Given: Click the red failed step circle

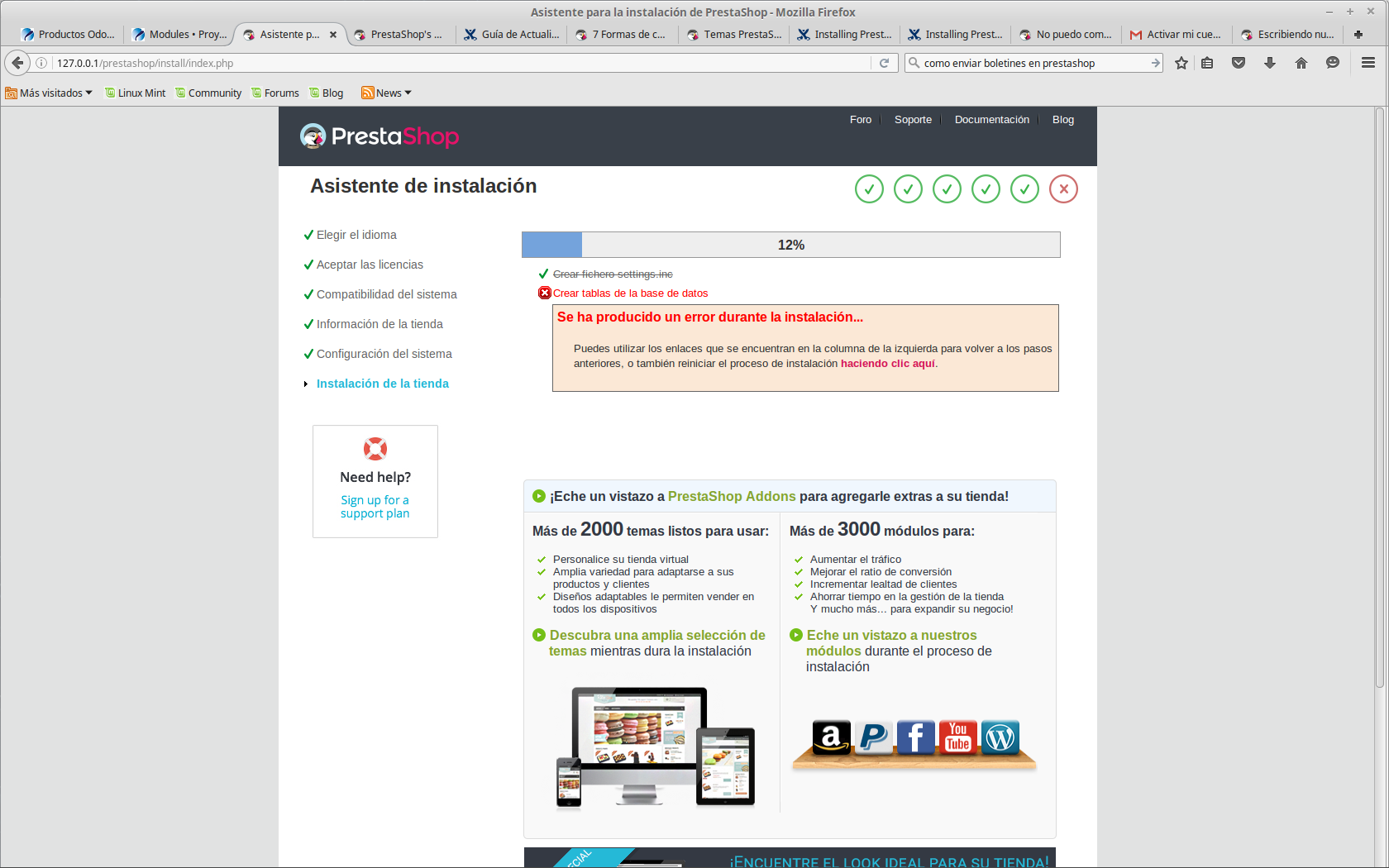Looking at the screenshot, I should [x=1063, y=189].
